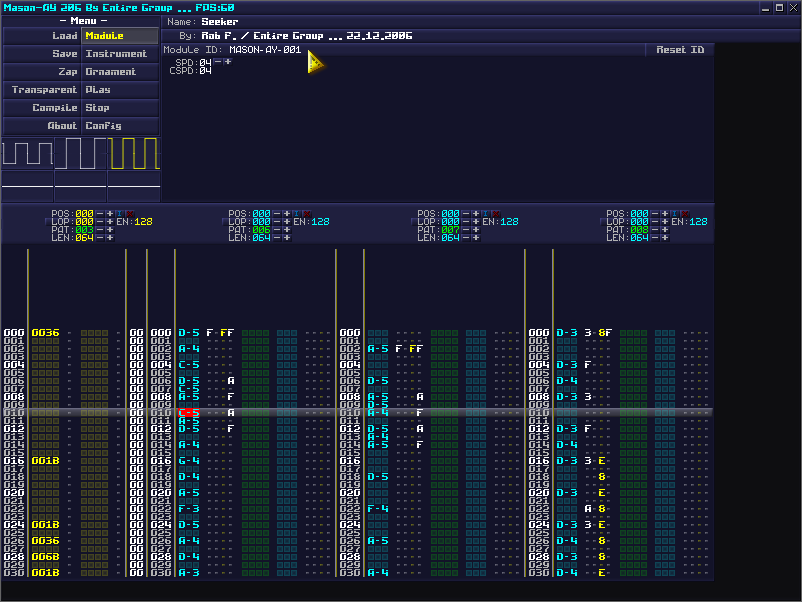The image size is (802, 602).
Task: Decrease pattern number from 007
Action: (466, 230)
